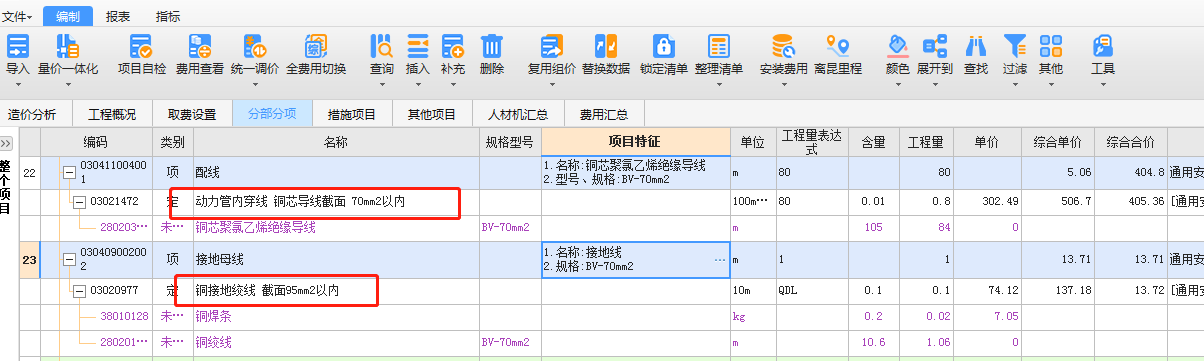
Task: Switch to the 报表 ribbon tab
Action: coord(118,16)
